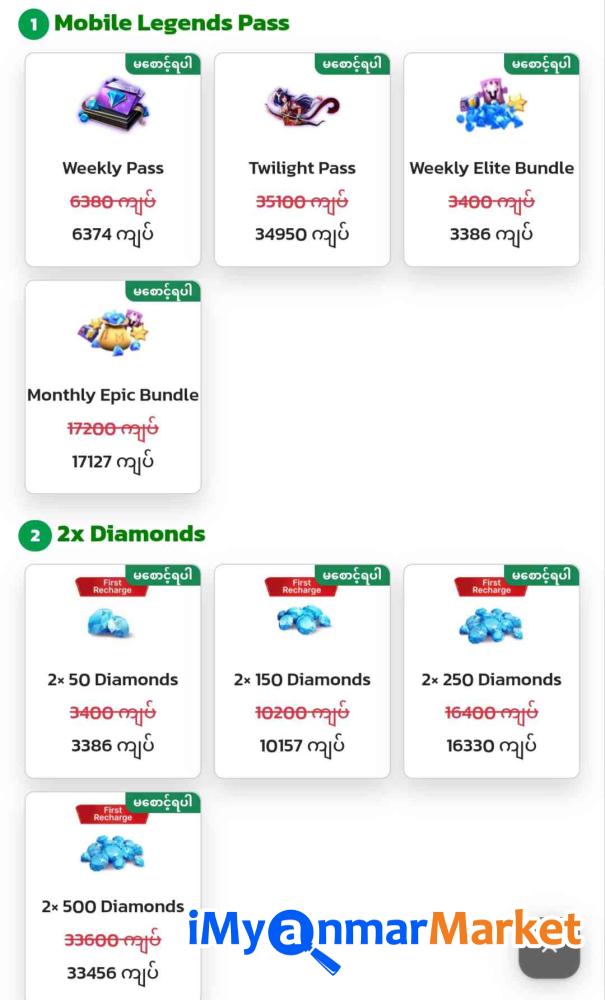Click the 2x Diamonds section heading
The height and width of the screenshot is (1000, 605).
[130, 534]
